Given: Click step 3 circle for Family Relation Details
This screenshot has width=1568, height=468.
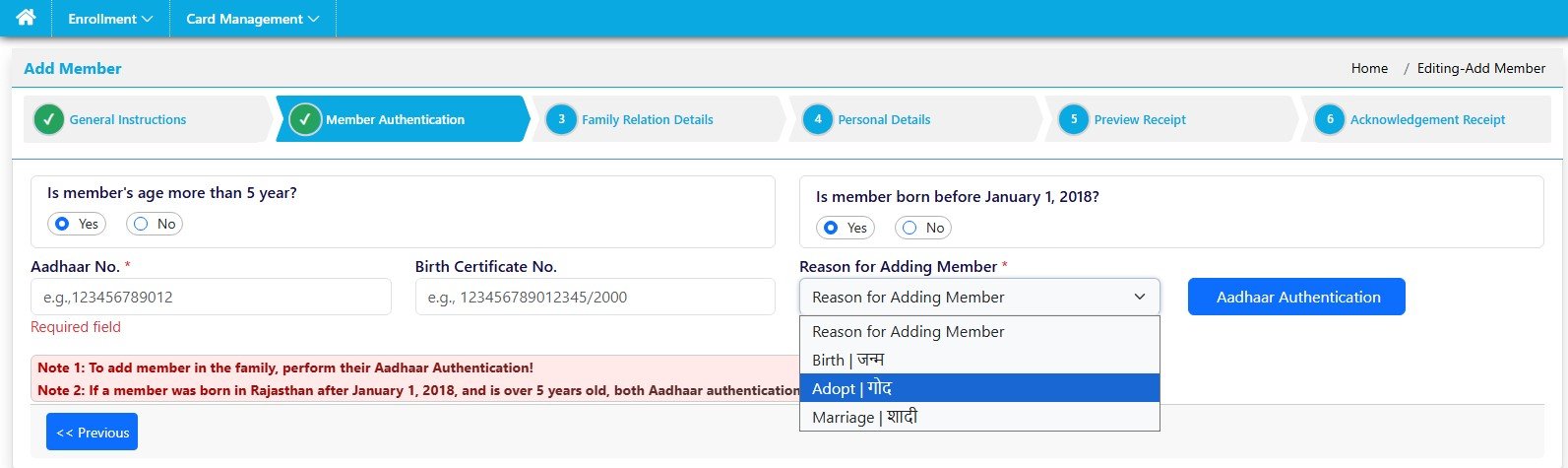Looking at the screenshot, I should pos(561,119).
